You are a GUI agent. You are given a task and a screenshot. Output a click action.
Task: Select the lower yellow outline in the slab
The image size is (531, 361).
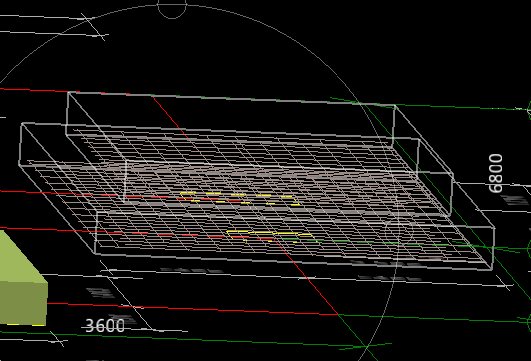pyautogui.click(x=272, y=236)
